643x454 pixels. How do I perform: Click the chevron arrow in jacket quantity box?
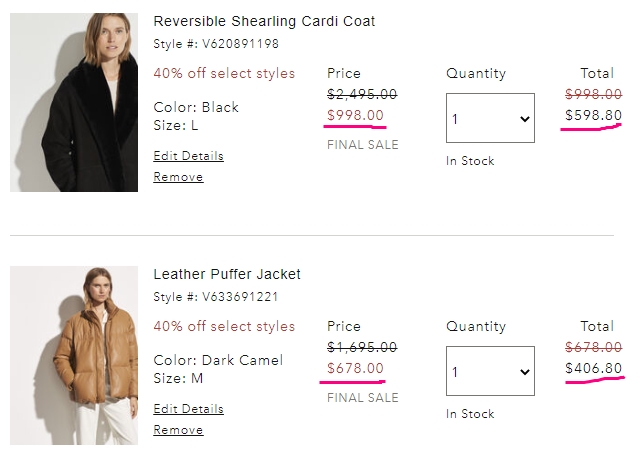(x=524, y=372)
